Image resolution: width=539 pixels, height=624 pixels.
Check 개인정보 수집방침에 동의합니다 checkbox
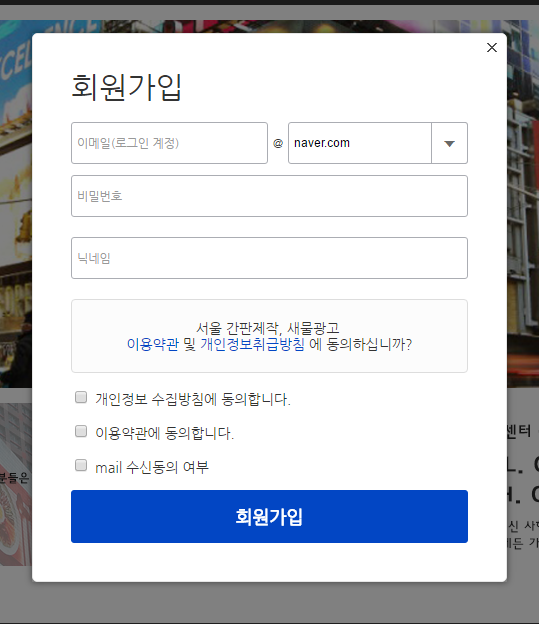tap(81, 397)
